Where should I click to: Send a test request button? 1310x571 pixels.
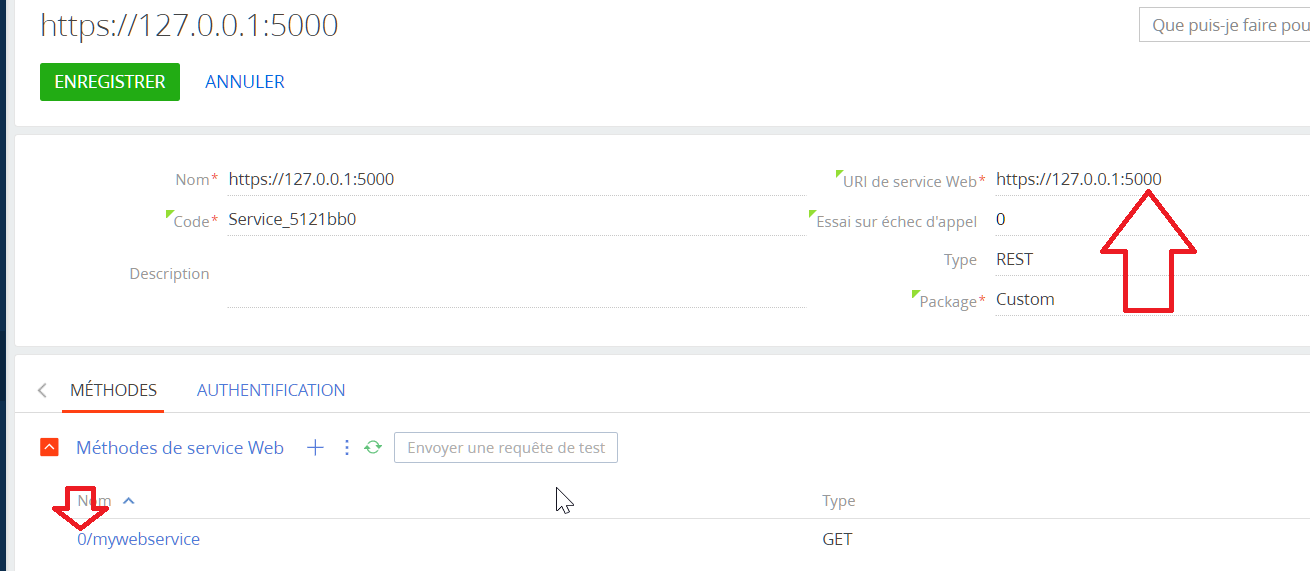(506, 448)
